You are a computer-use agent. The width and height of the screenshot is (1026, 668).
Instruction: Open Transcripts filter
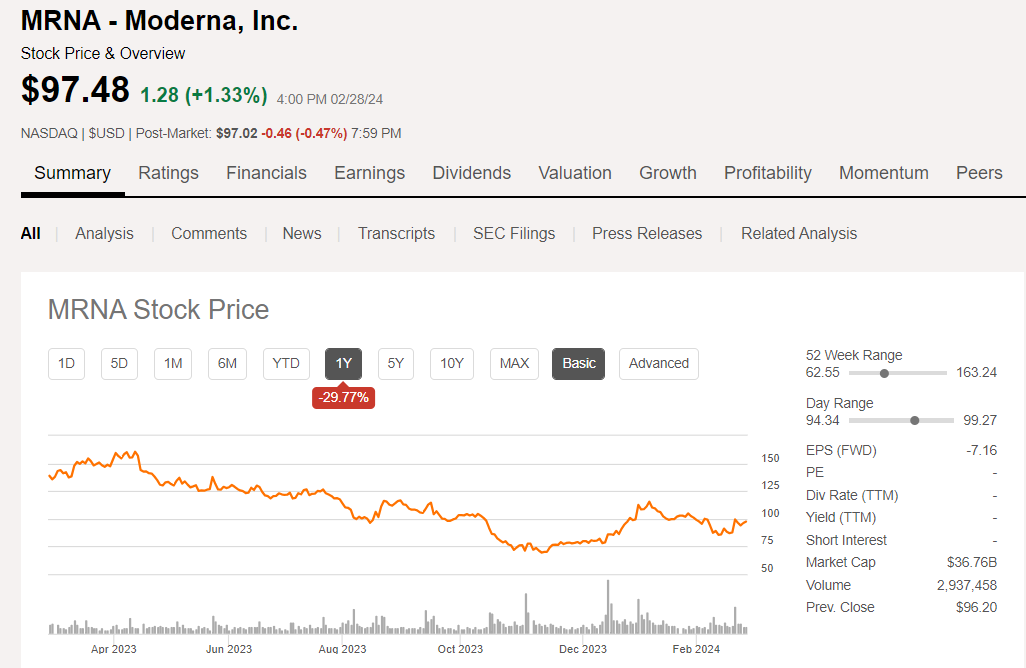[396, 233]
